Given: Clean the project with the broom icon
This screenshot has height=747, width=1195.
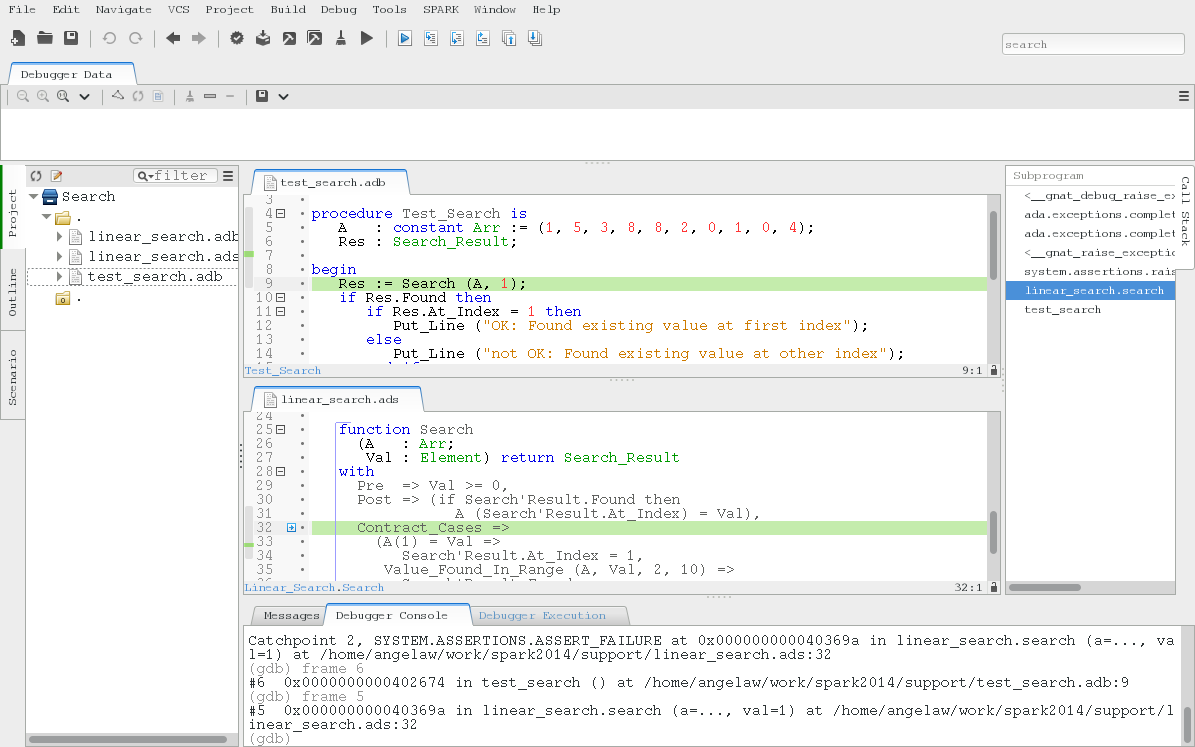Looking at the screenshot, I should click(x=341, y=38).
